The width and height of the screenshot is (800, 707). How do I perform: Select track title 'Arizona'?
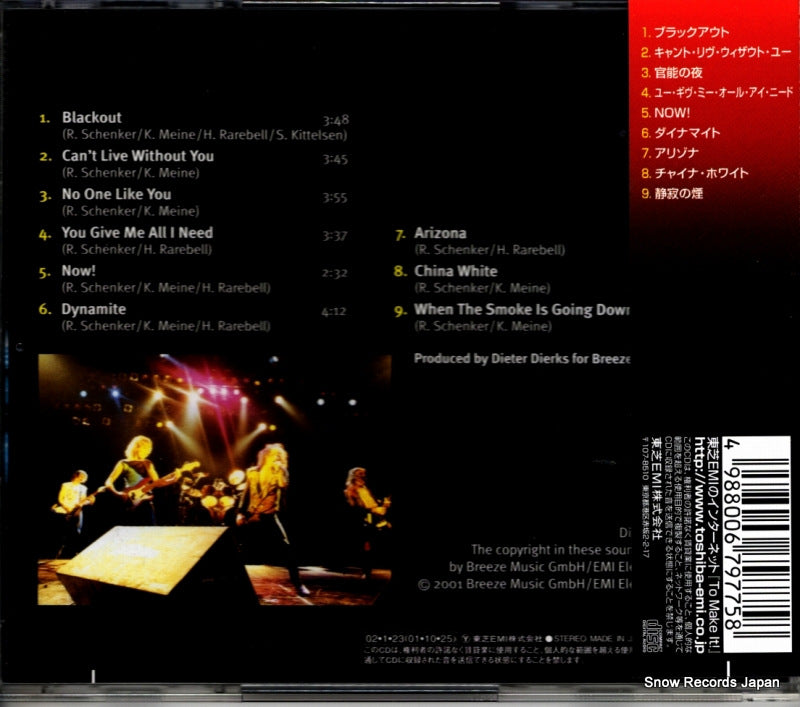(440, 233)
